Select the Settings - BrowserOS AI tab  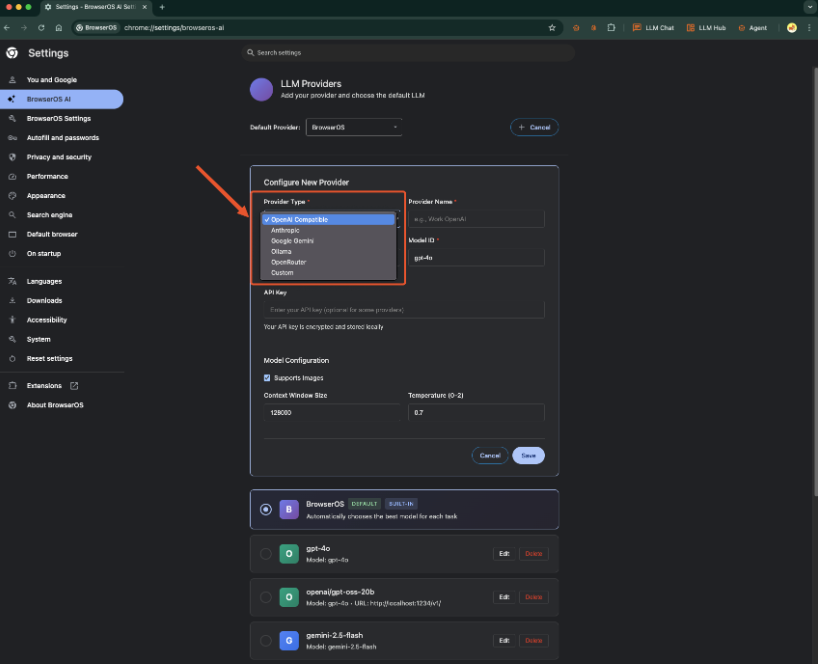click(96, 7)
